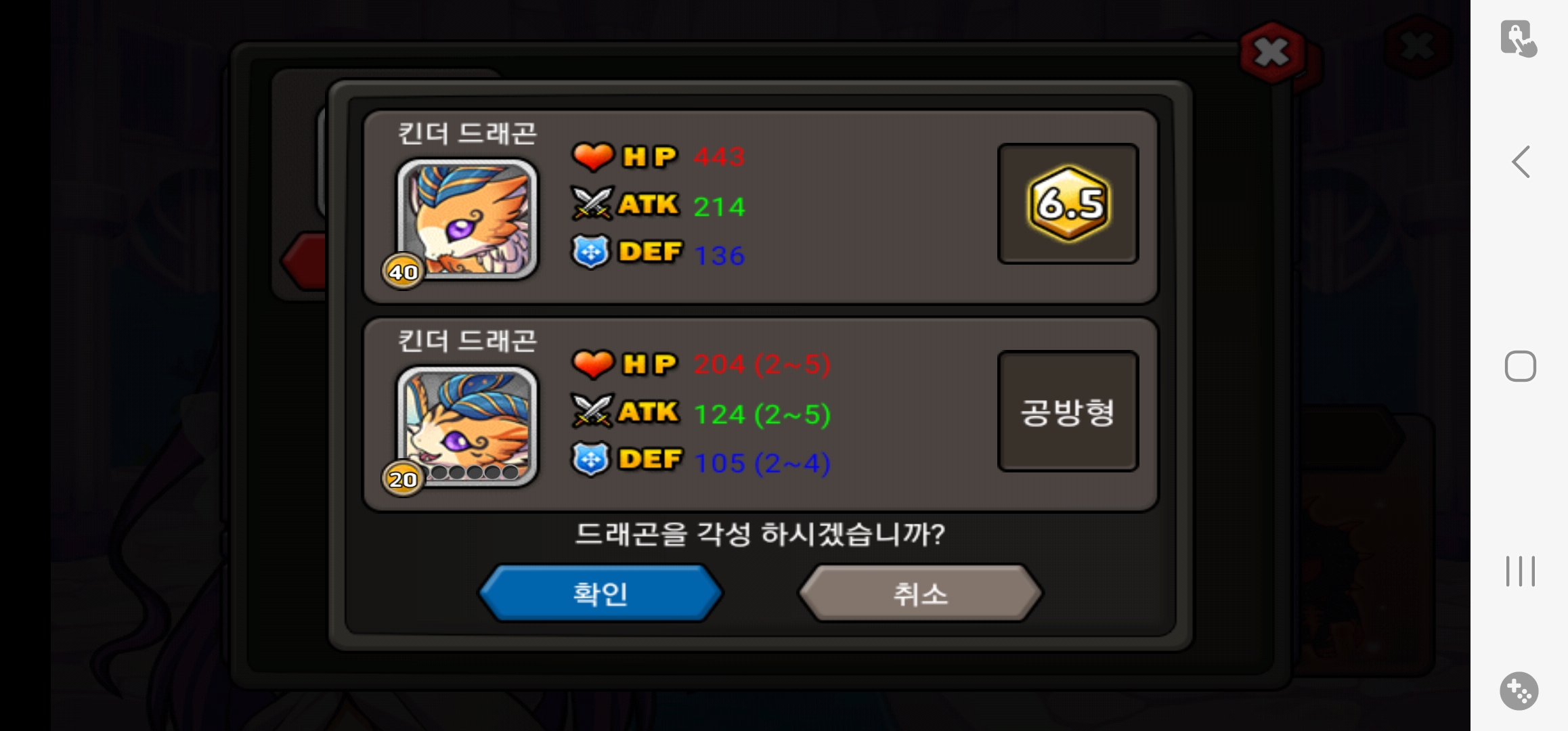1568x731 pixels.
Task: Select the 공방형 type box
Action: pos(1068,411)
